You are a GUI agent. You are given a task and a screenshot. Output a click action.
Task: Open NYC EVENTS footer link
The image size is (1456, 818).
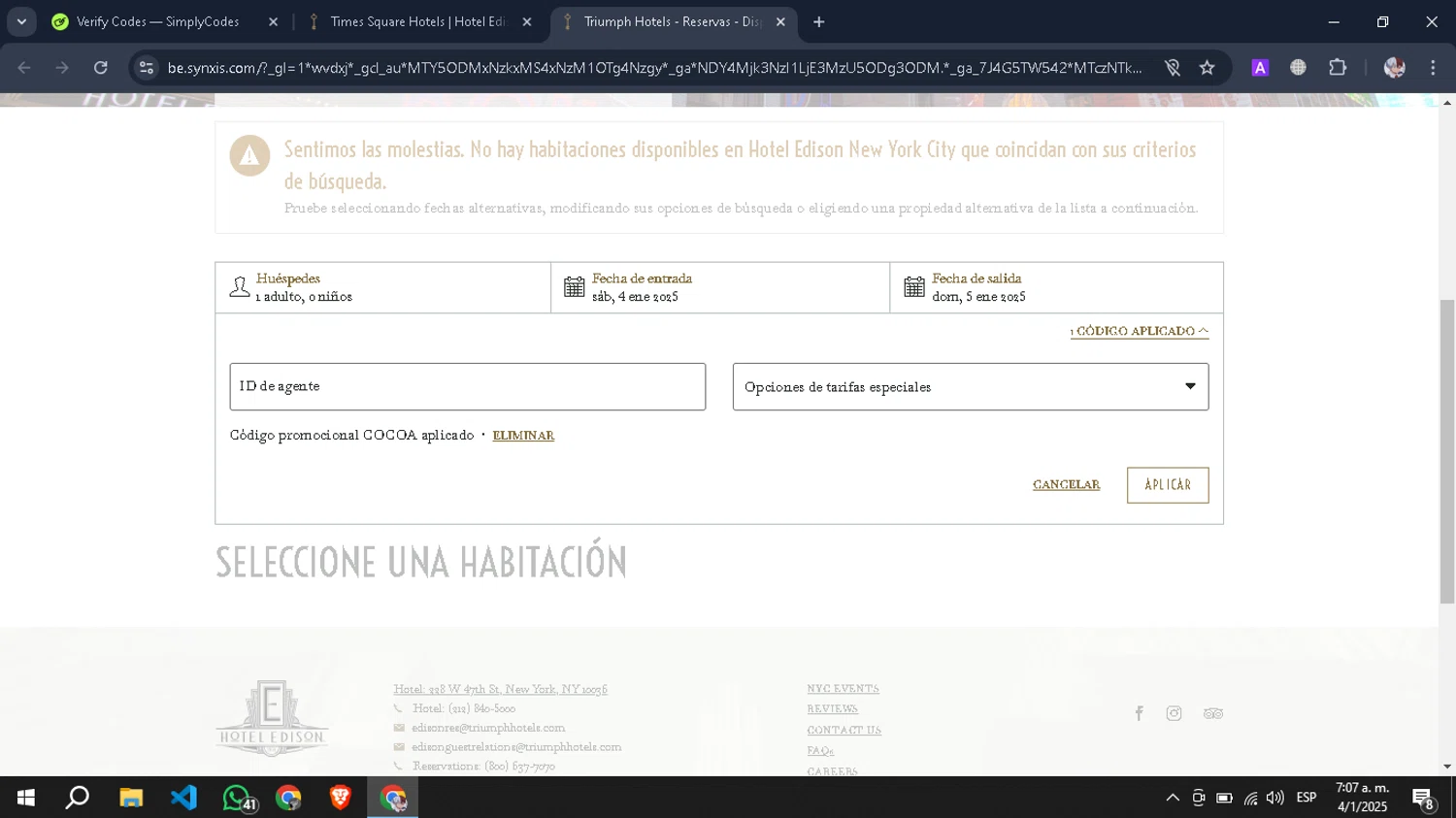coord(843,689)
